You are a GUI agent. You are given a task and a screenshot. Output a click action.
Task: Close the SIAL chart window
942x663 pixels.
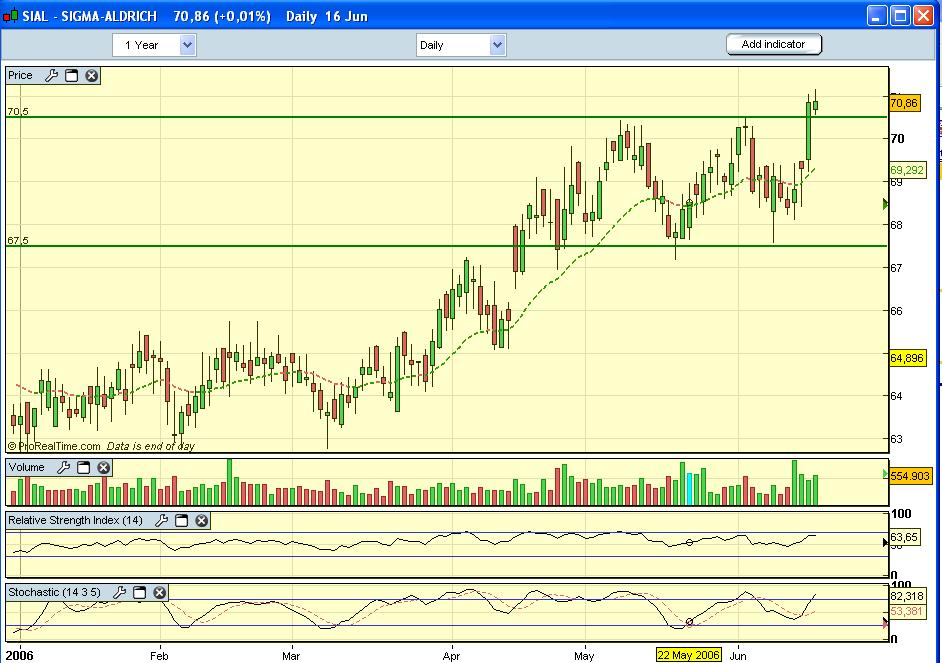[x=923, y=16]
